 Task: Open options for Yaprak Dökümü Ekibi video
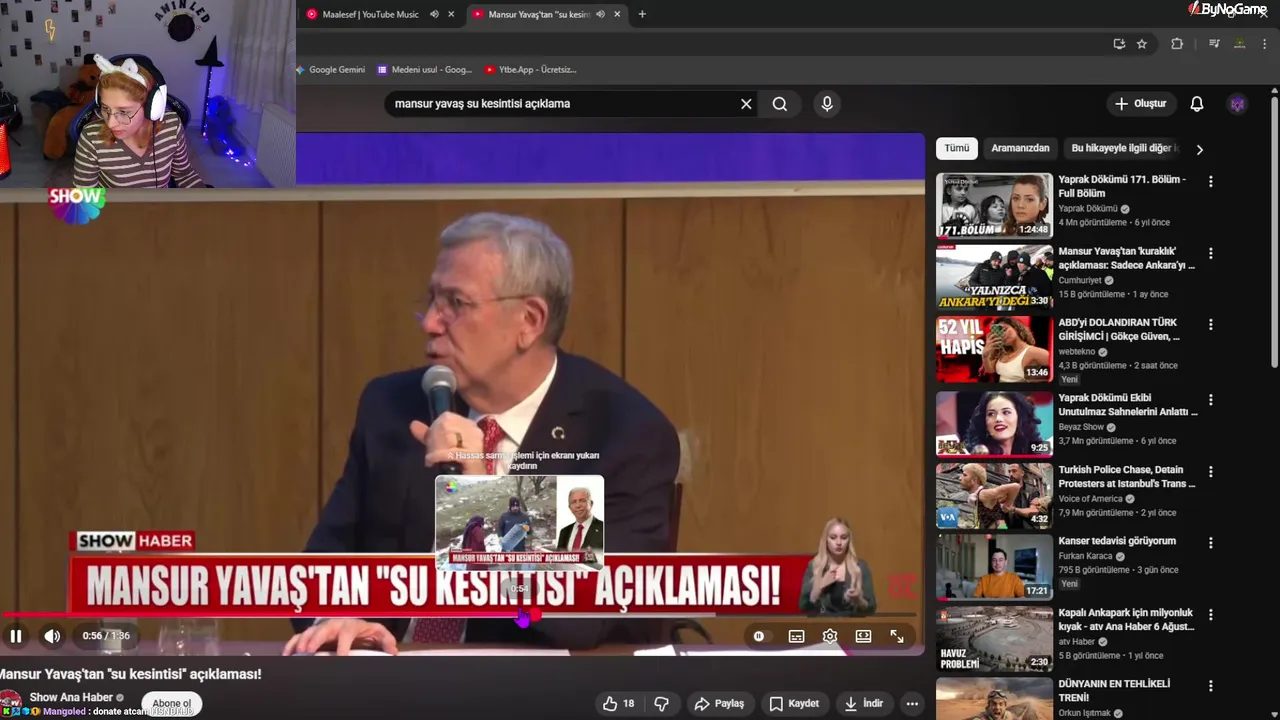[x=1211, y=400]
